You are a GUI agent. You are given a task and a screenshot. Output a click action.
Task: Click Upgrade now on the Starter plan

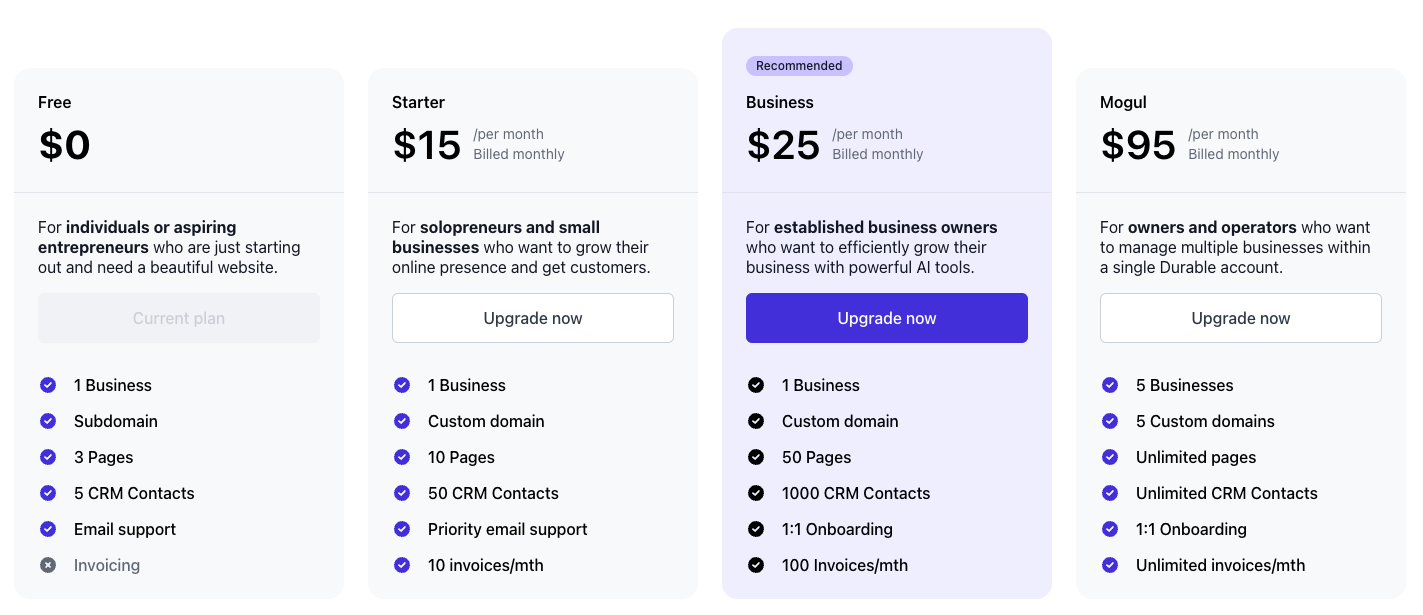[x=533, y=318]
